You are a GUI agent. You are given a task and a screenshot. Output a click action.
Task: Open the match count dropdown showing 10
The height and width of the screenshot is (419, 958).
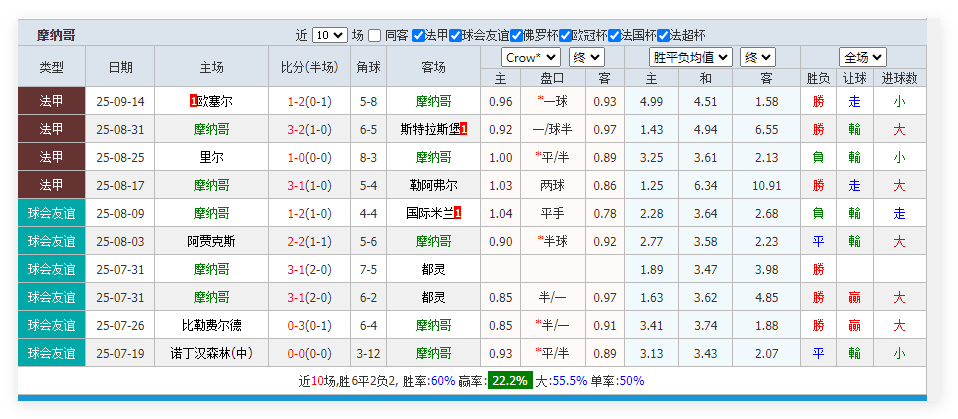(x=329, y=35)
